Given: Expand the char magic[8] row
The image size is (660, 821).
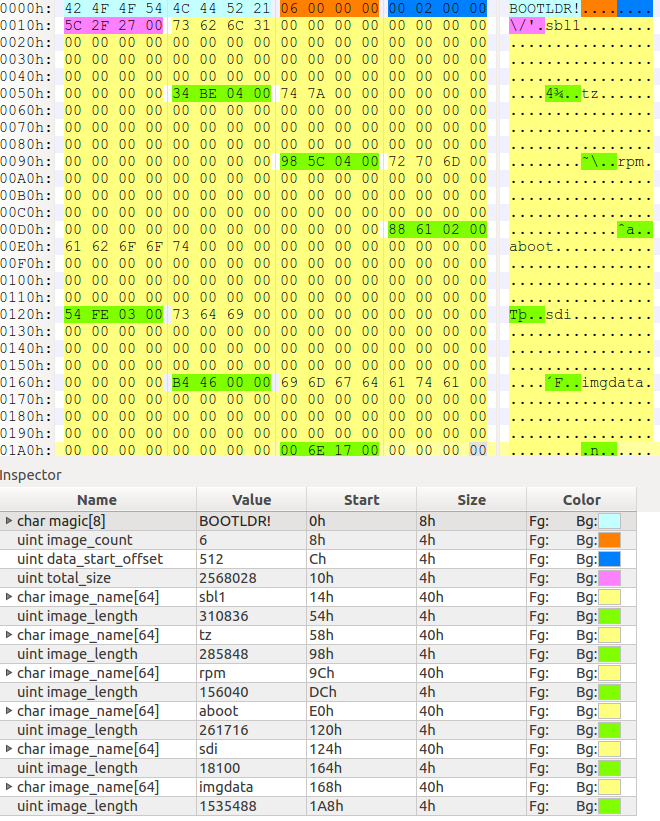Looking at the screenshot, I should pos(9,521).
